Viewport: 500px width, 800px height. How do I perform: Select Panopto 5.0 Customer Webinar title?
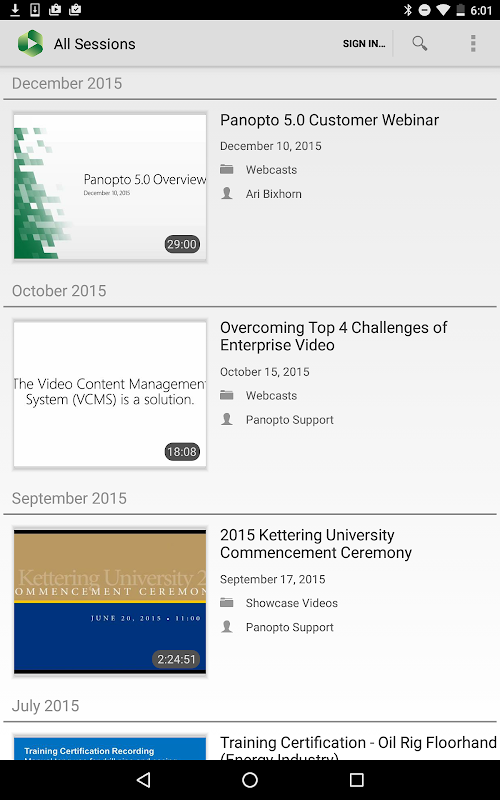[x=329, y=120]
